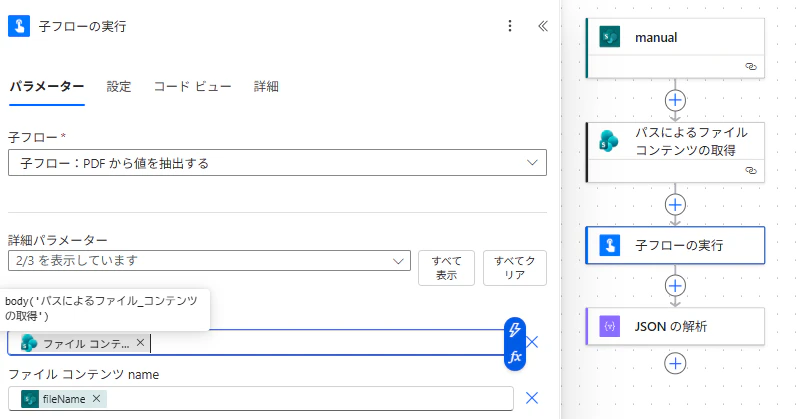The height and width of the screenshot is (419, 797).
Task: Open the コード ビュー tab
Action: click(x=193, y=86)
